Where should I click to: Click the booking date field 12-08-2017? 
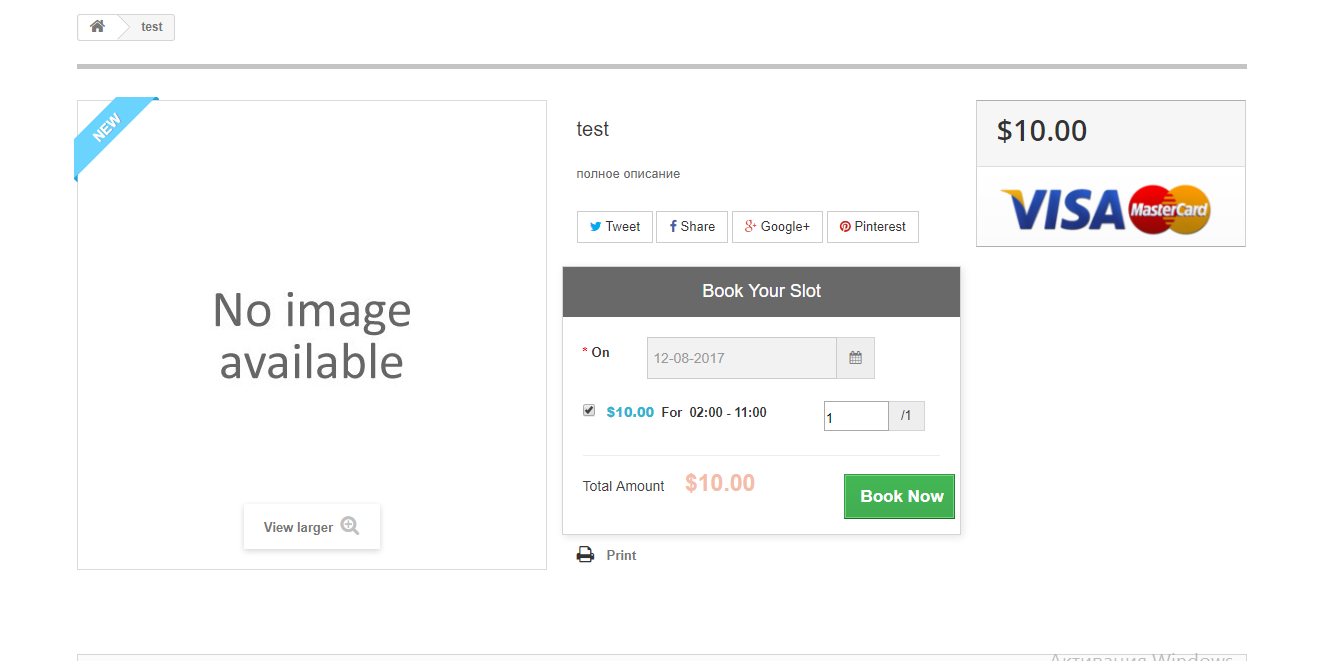pos(741,358)
